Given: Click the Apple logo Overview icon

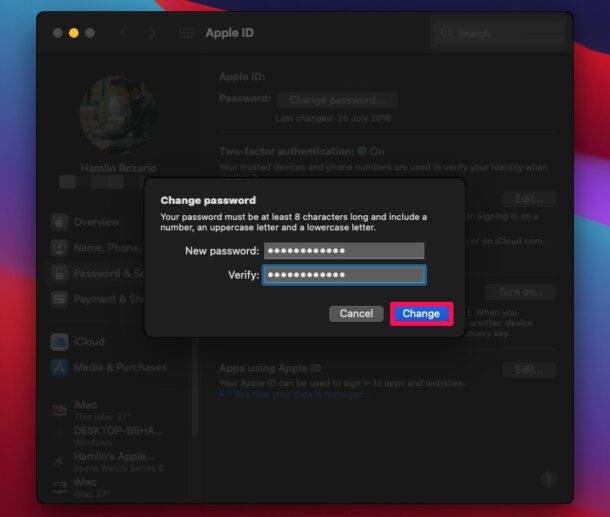Looking at the screenshot, I should click(x=59, y=222).
